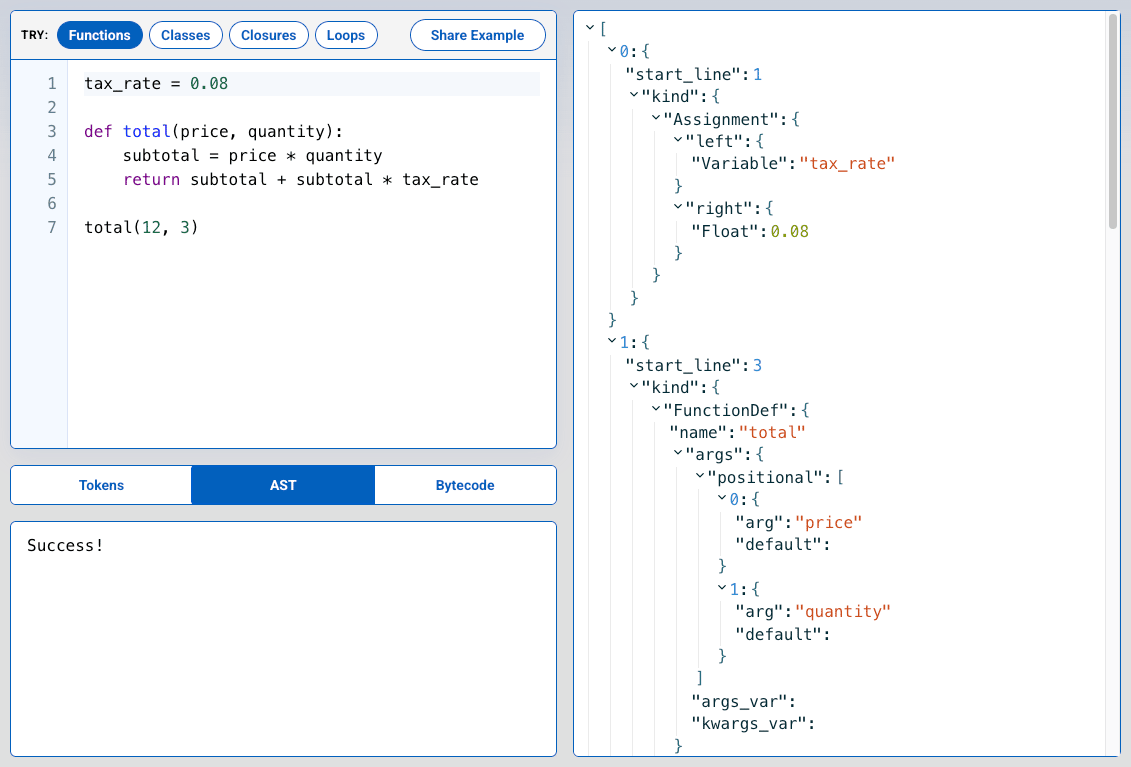Viewport: 1131px width, 767px height.
Task: Click the "quantity" arg value
Action: pos(842,612)
